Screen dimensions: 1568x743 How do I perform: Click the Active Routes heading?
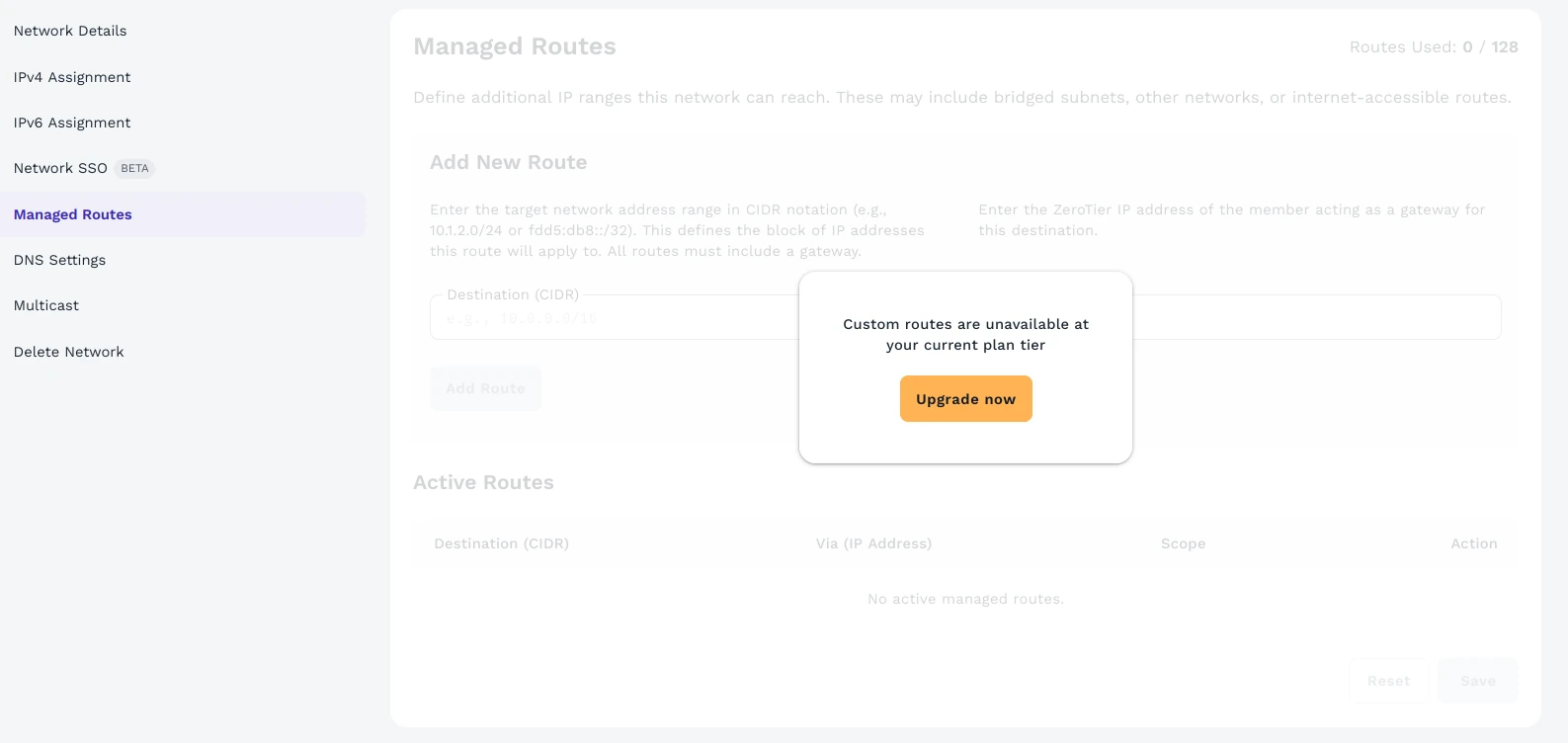click(x=483, y=482)
